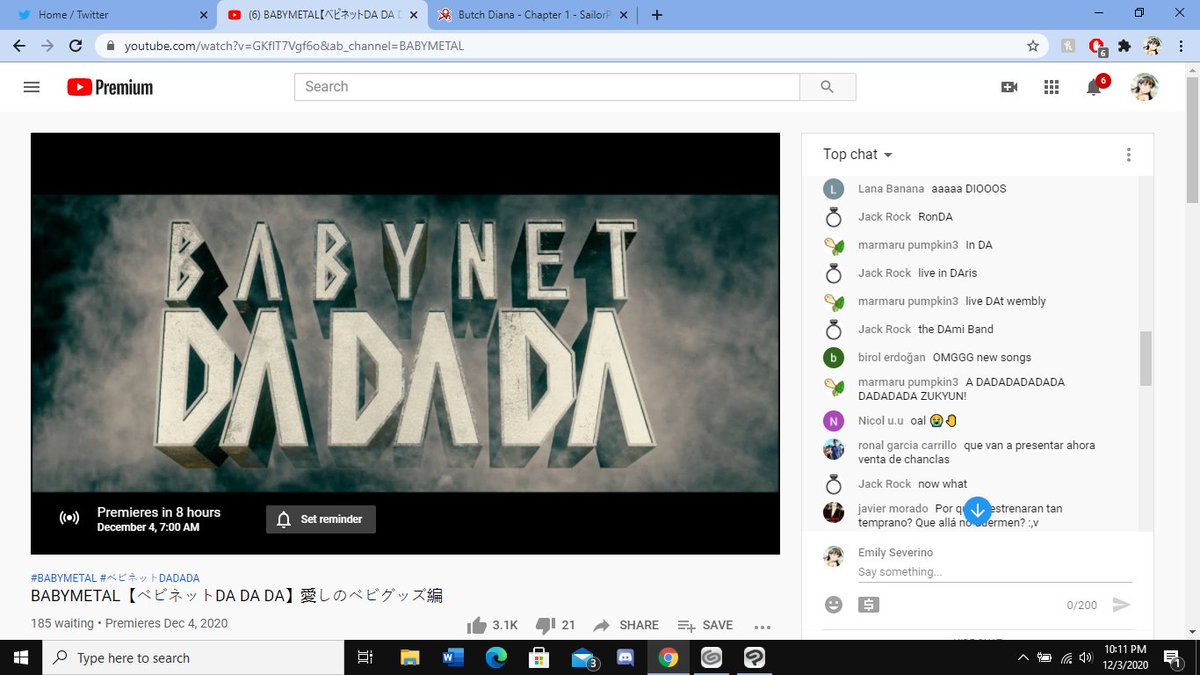
Task: Click Jack Rock's "now what" message
Action: point(943,484)
